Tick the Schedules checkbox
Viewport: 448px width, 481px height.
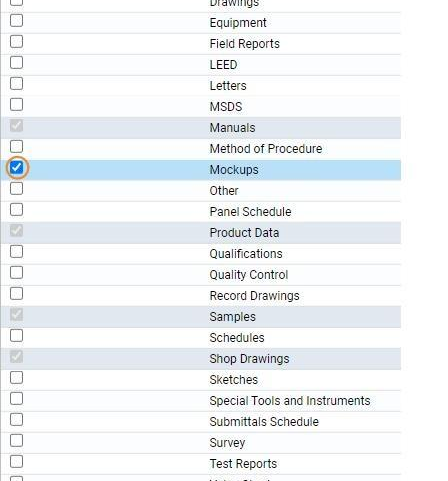pos(16,336)
